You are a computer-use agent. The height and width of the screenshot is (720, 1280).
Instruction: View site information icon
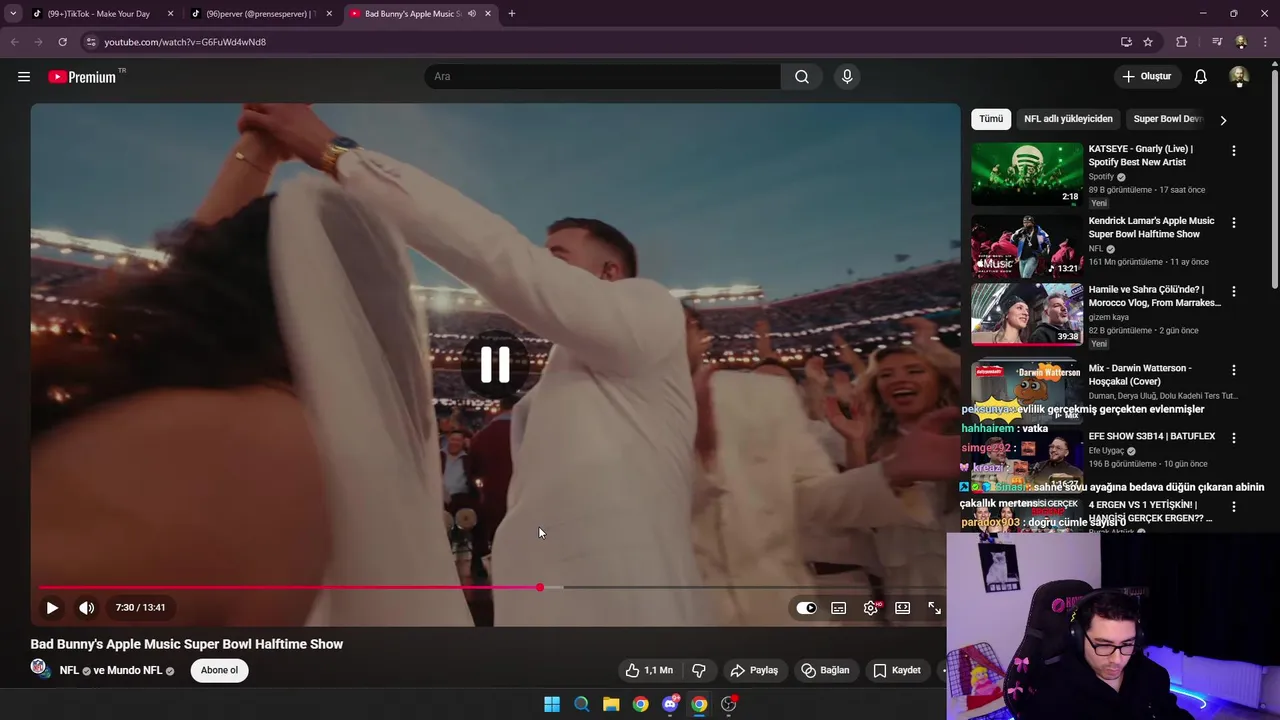point(91,42)
